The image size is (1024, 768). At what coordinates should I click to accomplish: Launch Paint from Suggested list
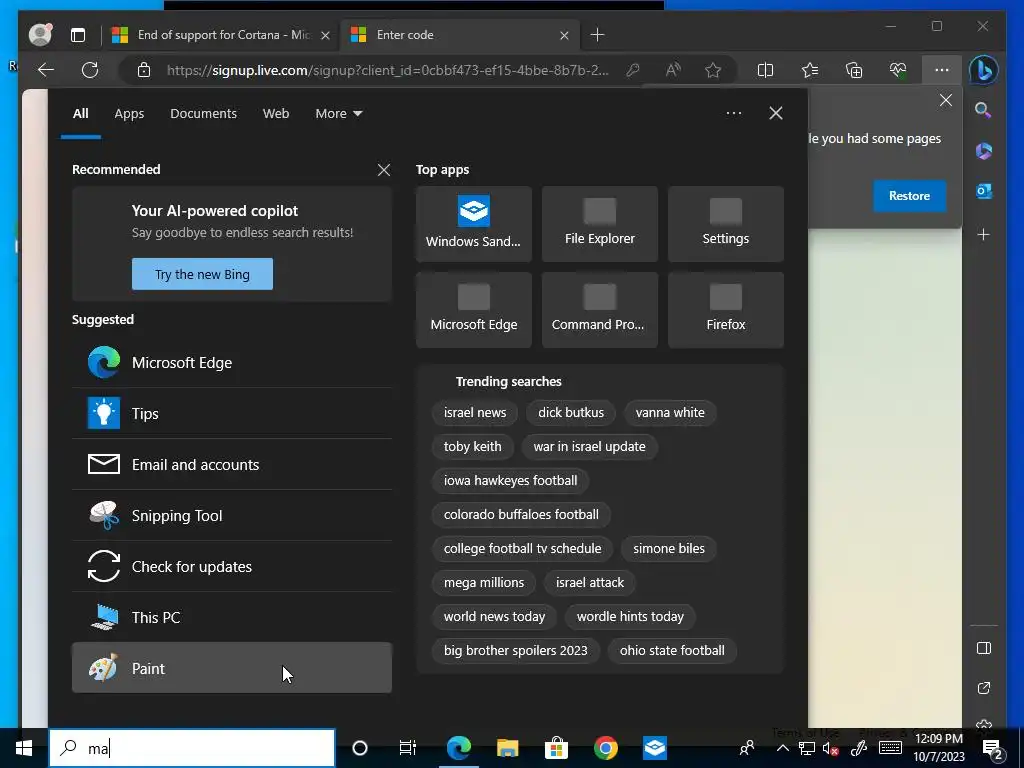(x=232, y=667)
